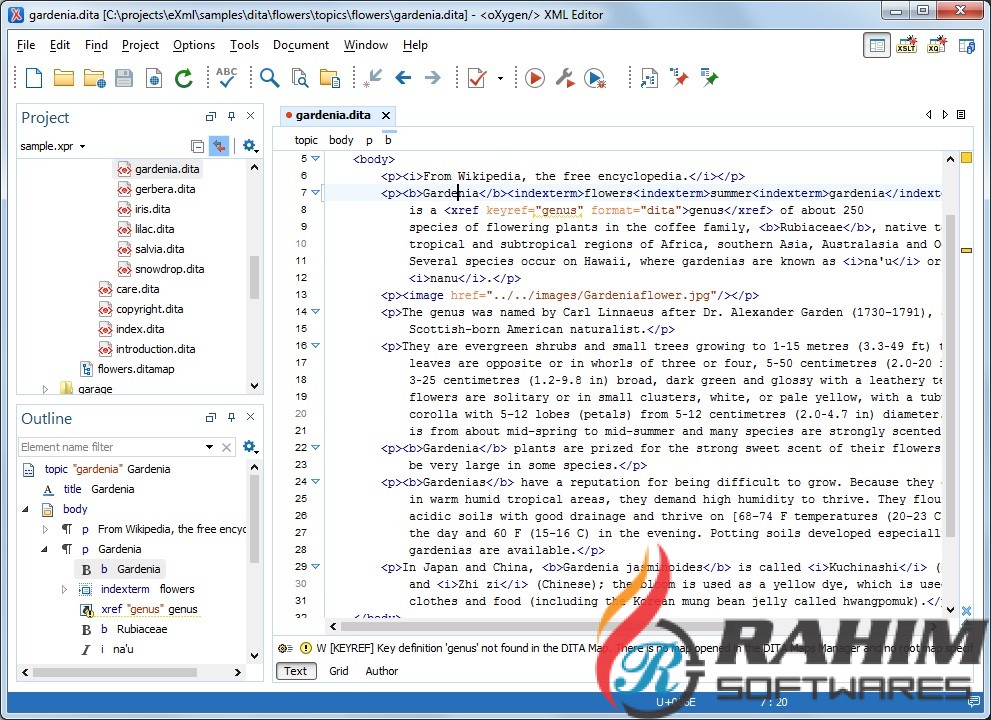Click the Forward arrow icon
The width and height of the screenshot is (991, 720).
tap(433, 78)
